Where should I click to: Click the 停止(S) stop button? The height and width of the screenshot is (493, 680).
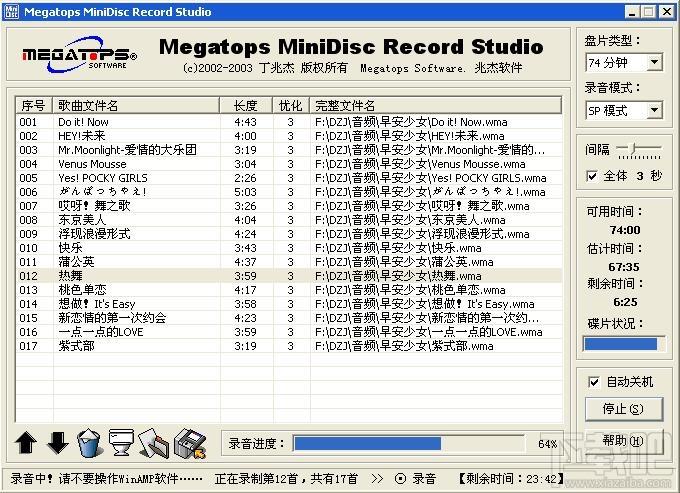624,409
